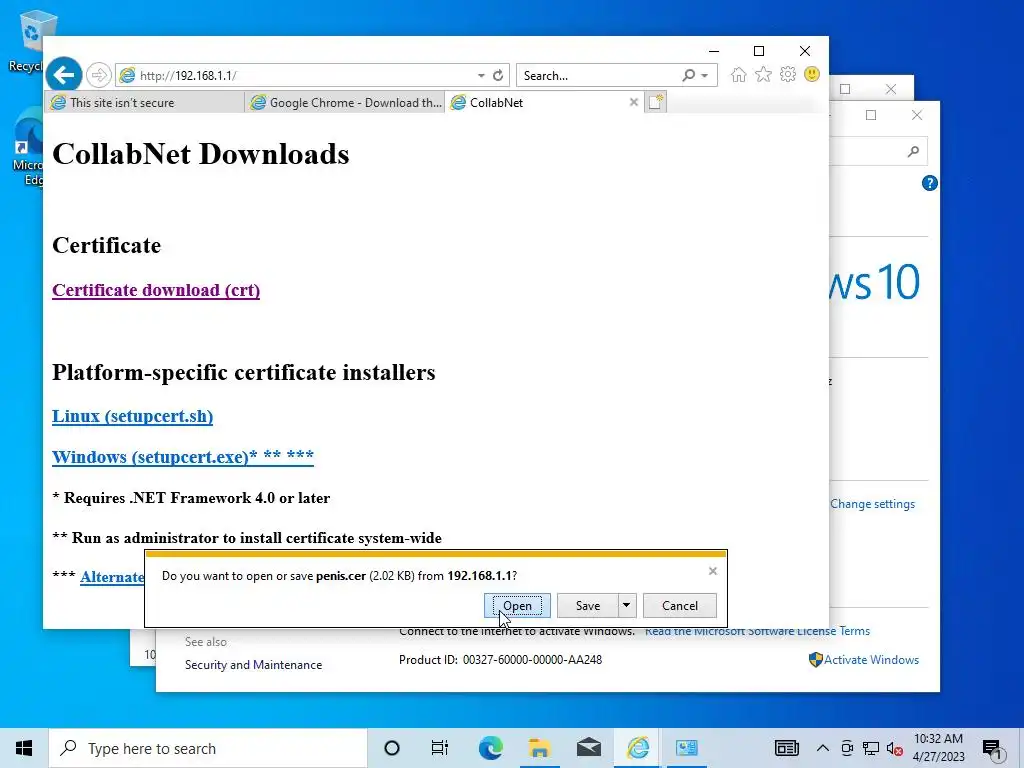Screen dimensions: 1024x768
Task: Open the Action Center notifications icon
Action: pyautogui.click(x=993, y=750)
